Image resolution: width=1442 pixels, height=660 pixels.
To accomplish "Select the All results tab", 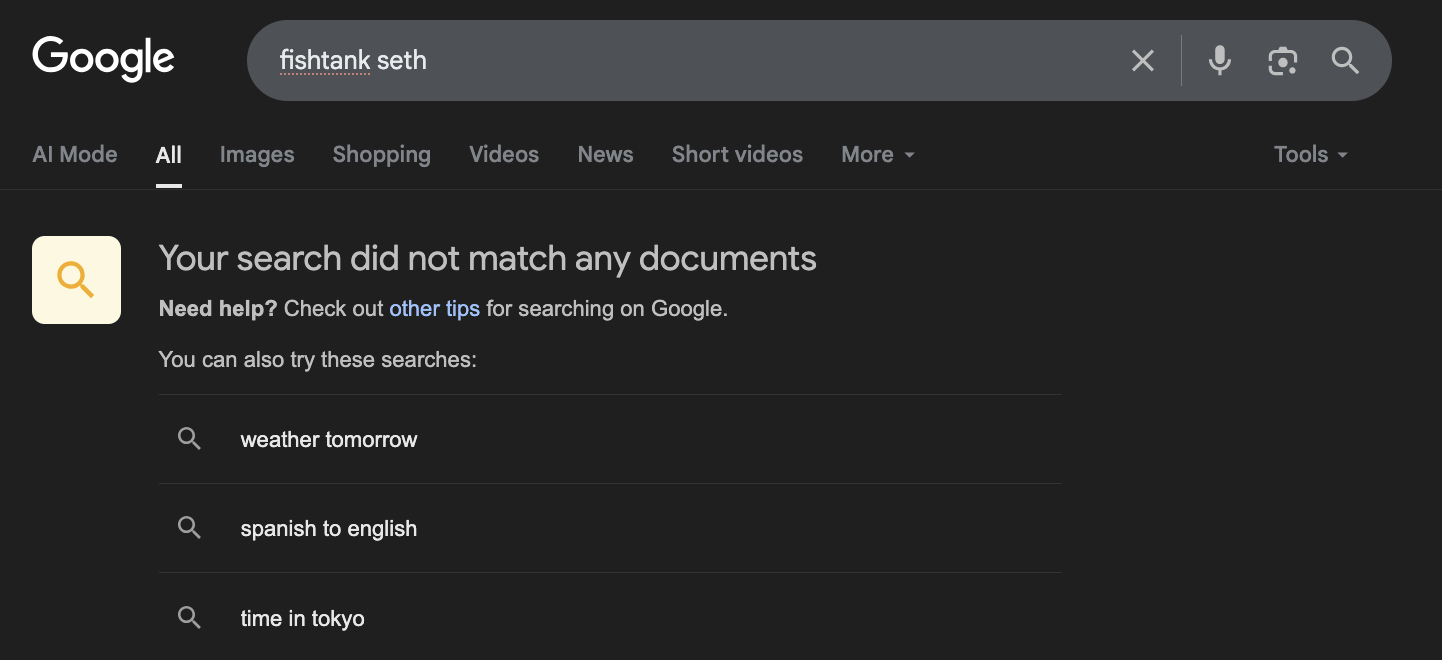I will pyautogui.click(x=169, y=155).
